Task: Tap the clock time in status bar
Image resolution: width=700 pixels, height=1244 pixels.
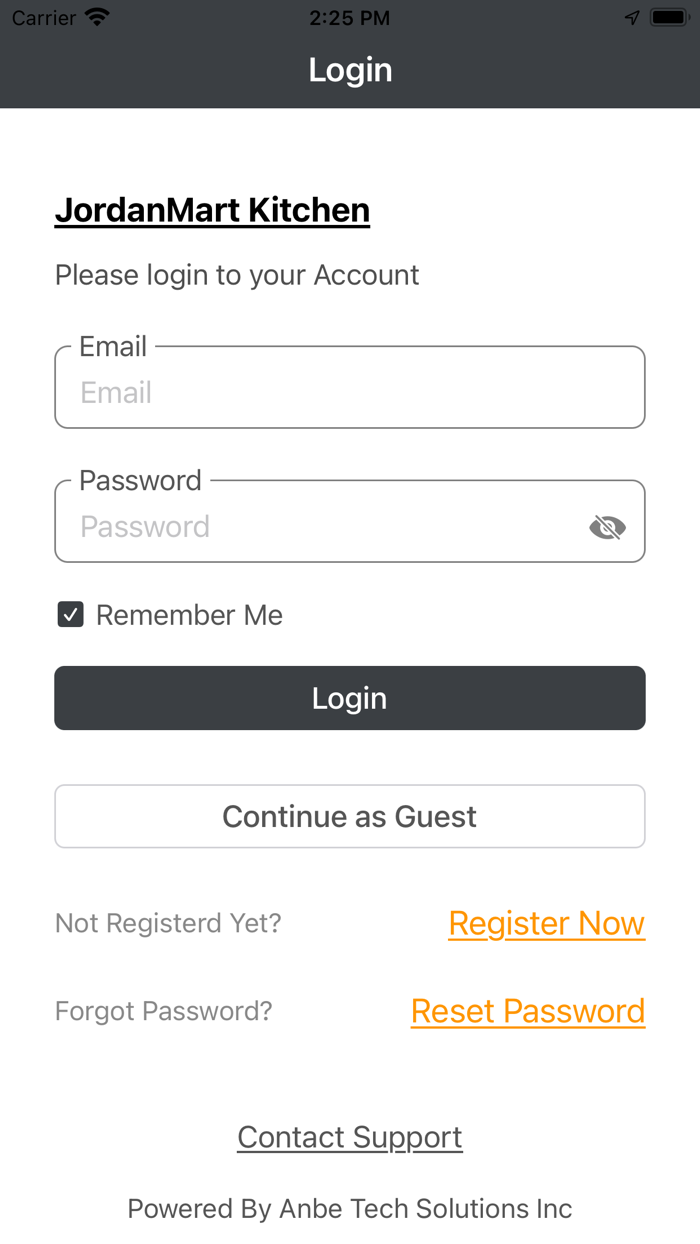Action: coord(349,17)
